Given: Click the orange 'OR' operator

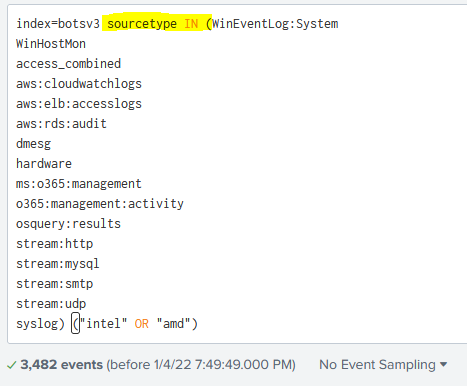Looking at the screenshot, I should click(142, 324).
